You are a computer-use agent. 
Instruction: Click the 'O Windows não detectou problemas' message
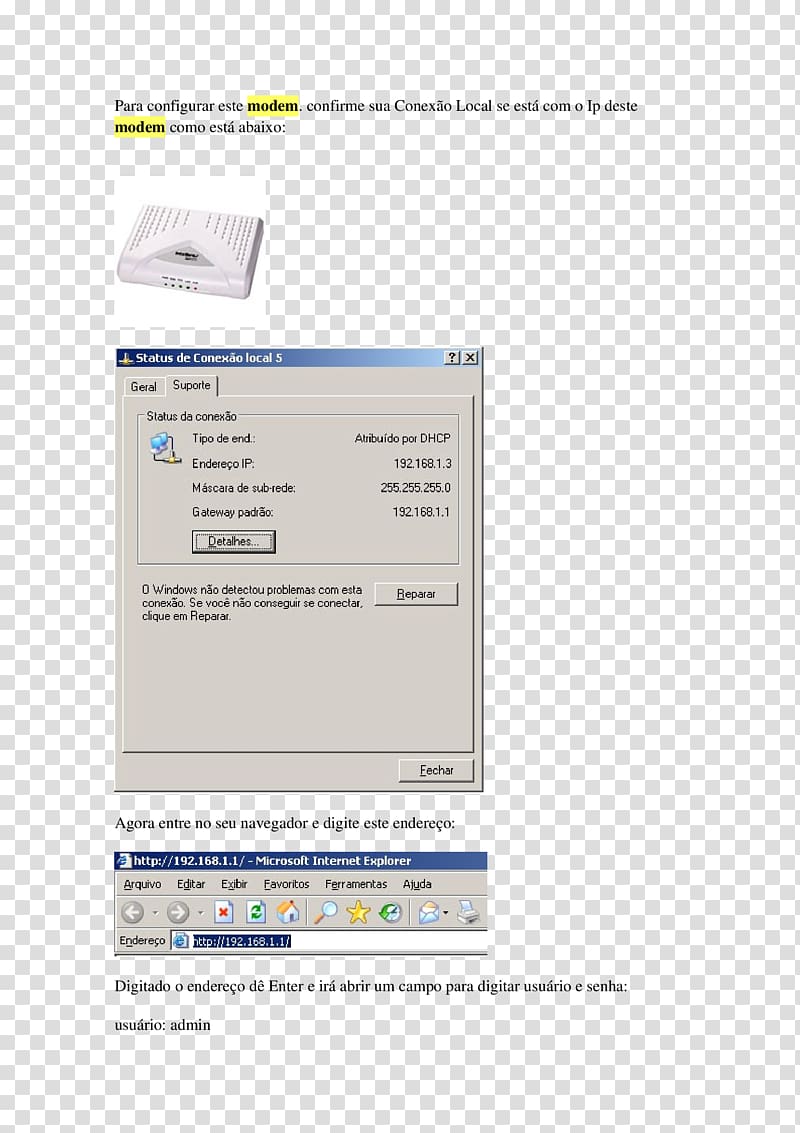[252, 603]
